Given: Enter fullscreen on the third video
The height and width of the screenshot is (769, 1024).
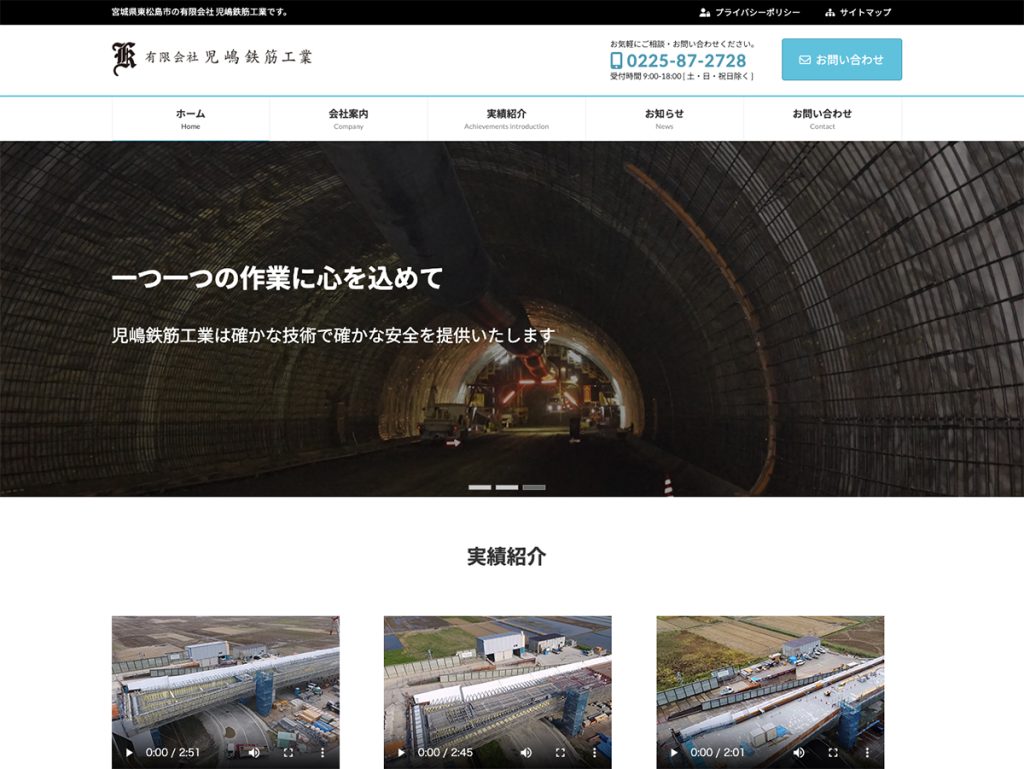Looking at the screenshot, I should pyautogui.click(x=832, y=752).
